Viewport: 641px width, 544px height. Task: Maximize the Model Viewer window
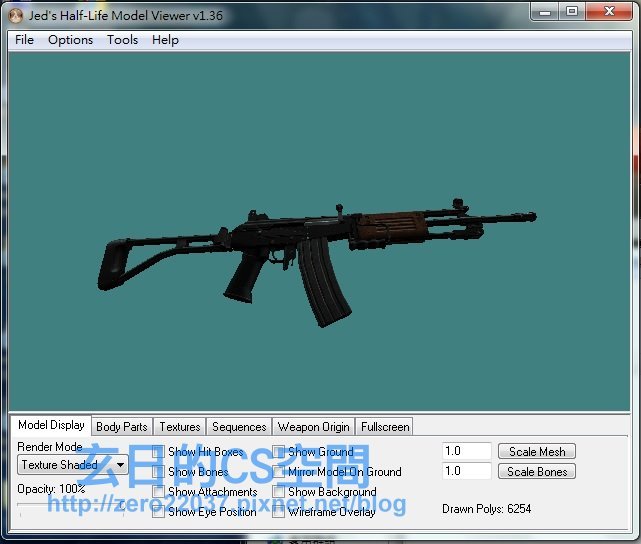(x=572, y=11)
